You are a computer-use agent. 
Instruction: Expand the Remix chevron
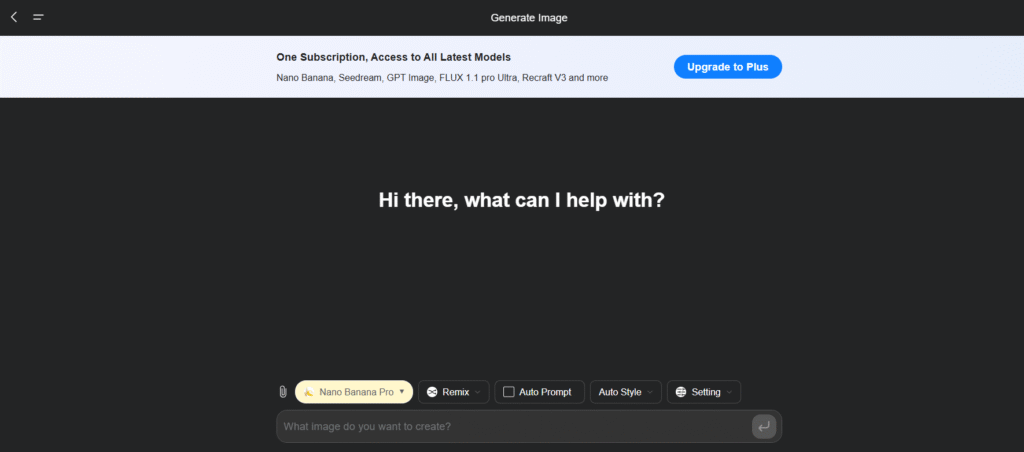pos(478,392)
